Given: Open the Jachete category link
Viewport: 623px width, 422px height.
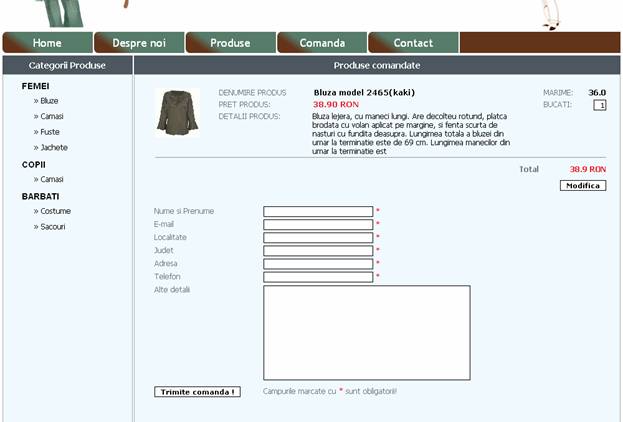Looking at the screenshot, I should point(54,148).
